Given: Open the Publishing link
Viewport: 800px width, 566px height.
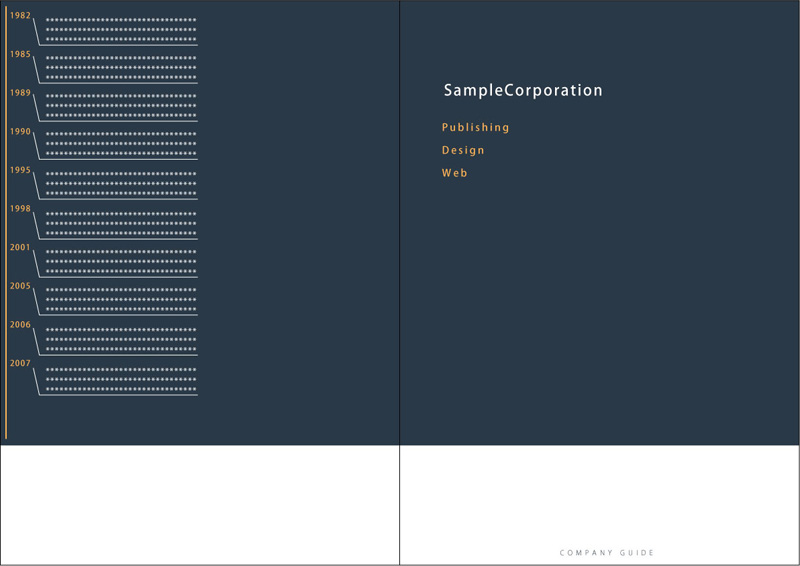Looking at the screenshot, I should coord(476,128).
